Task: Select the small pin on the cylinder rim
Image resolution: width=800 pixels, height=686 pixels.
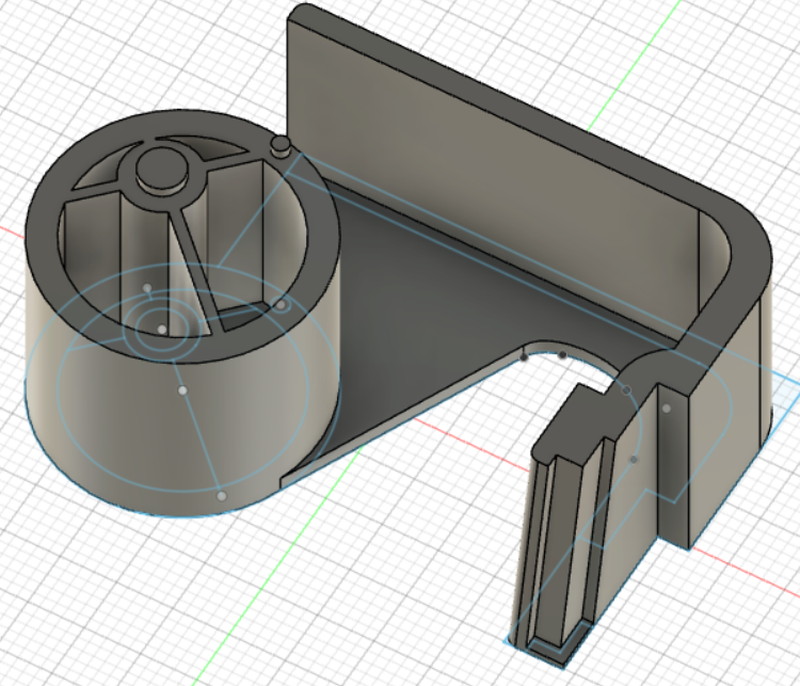Action: point(280,145)
